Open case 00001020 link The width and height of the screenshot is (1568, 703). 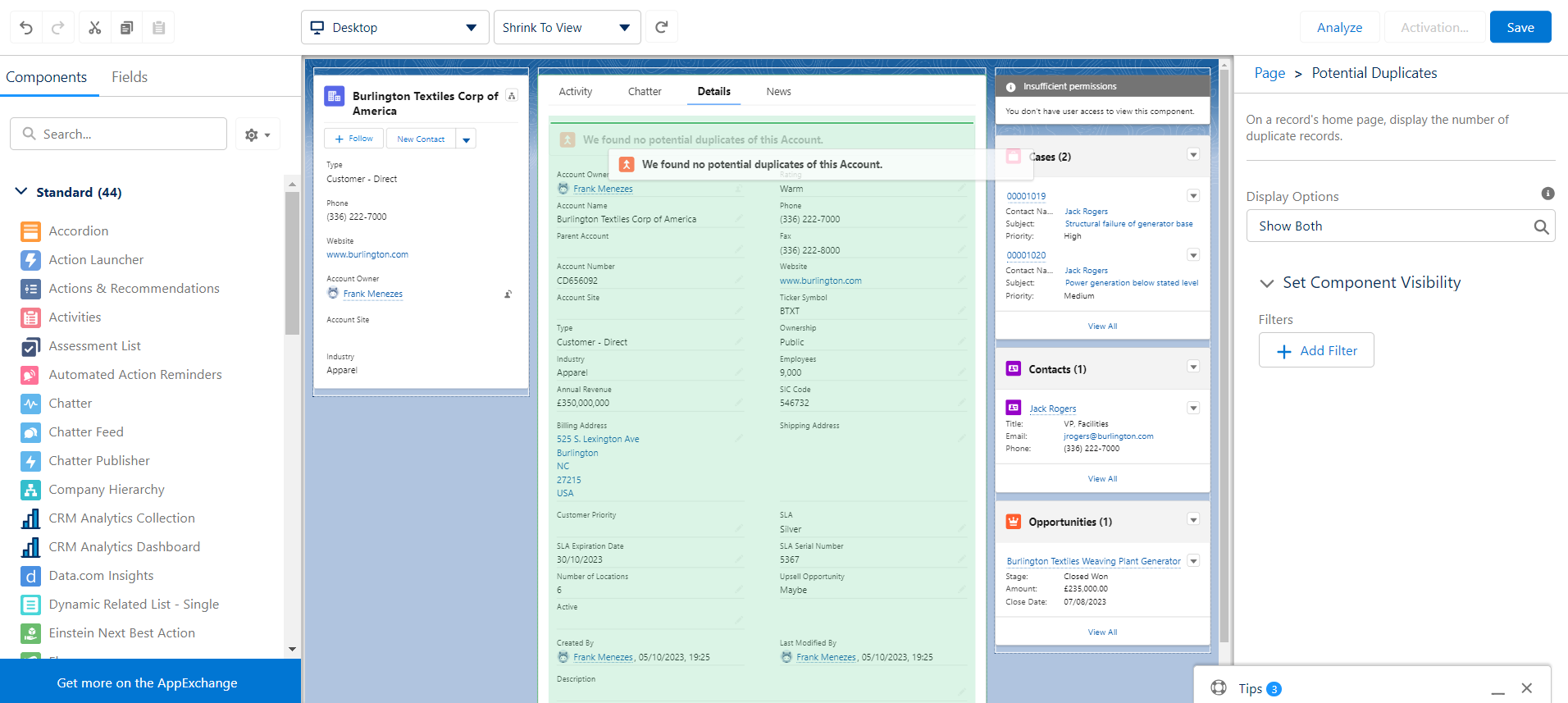tap(1026, 255)
